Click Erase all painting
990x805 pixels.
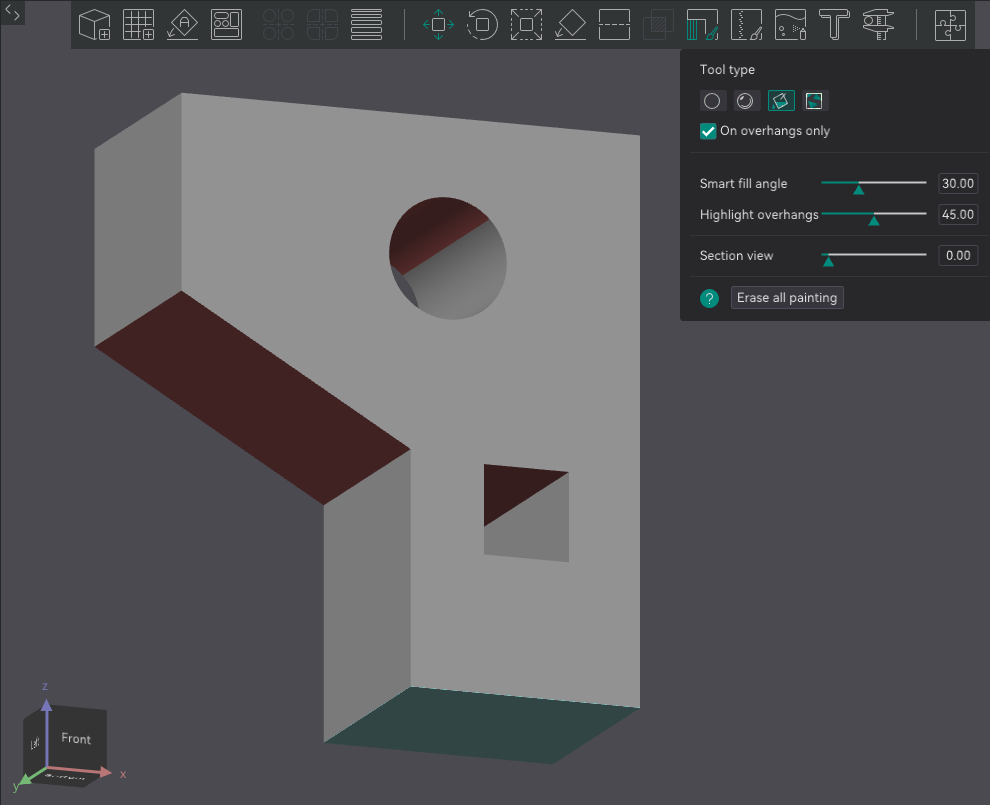(x=787, y=297)
